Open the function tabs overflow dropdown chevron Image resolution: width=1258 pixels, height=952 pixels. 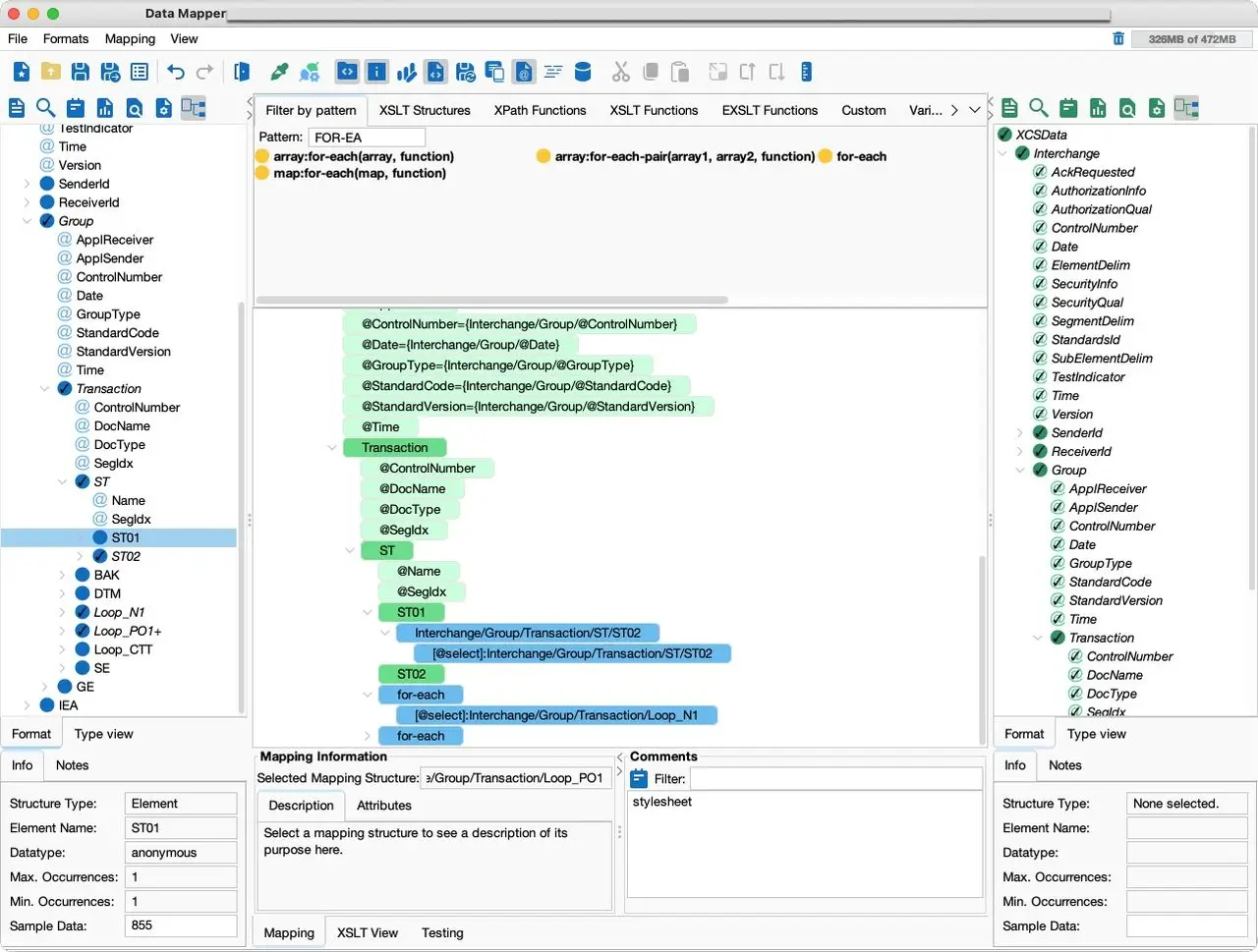coord(975,110)
